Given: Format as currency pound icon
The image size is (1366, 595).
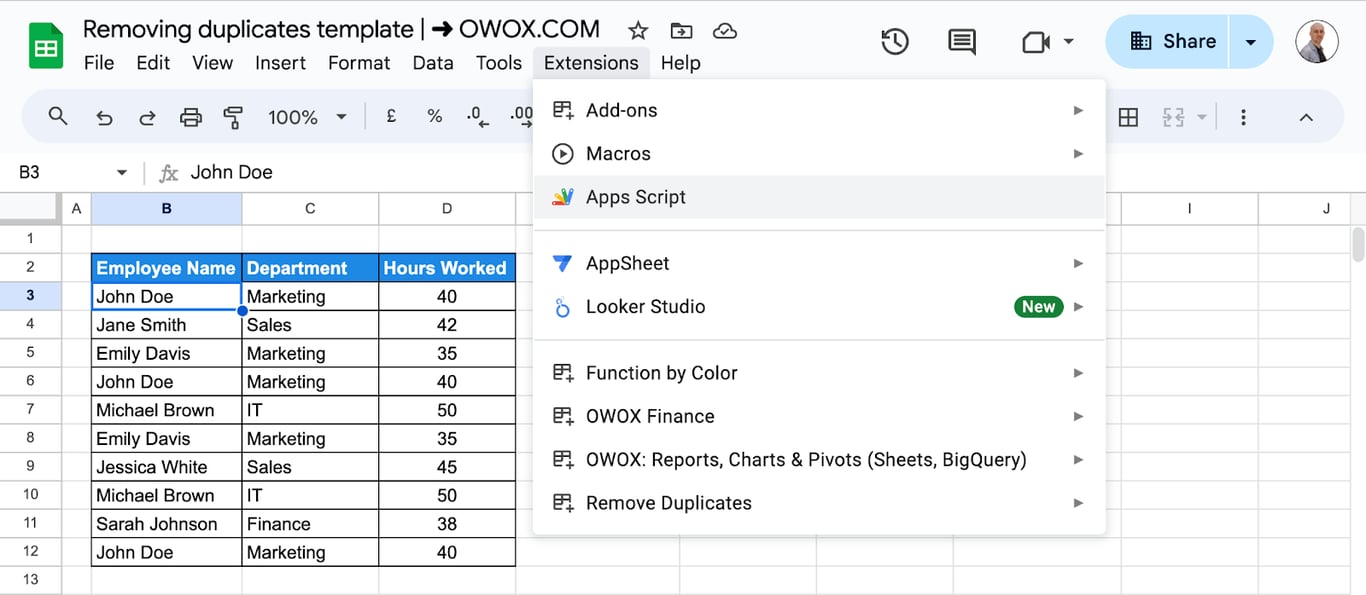Looking at the screenshot, I should tap(391, 117).
